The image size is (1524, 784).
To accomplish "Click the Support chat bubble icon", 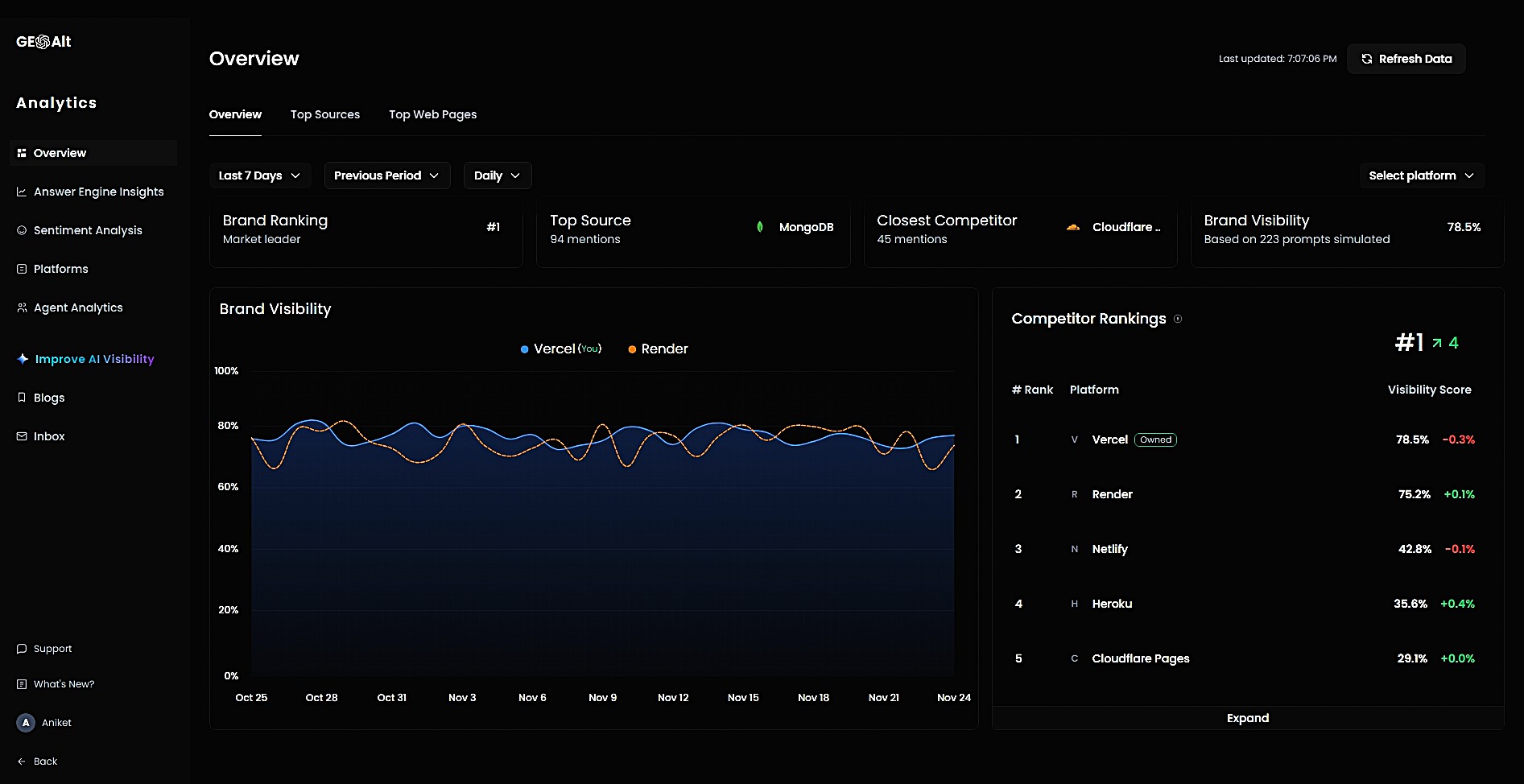I will [22, 649].
